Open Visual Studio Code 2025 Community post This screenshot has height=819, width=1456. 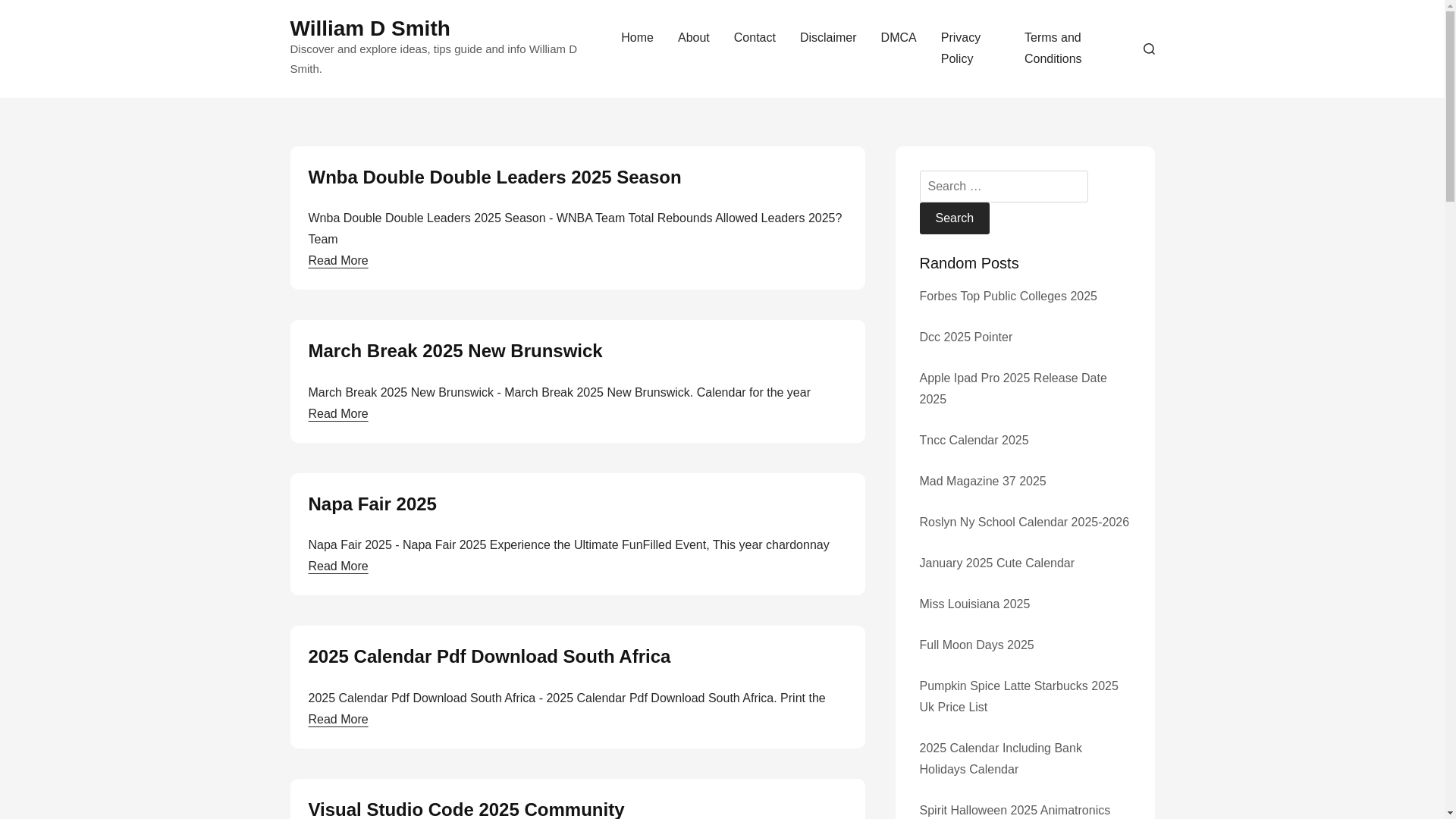coord(466,808)
